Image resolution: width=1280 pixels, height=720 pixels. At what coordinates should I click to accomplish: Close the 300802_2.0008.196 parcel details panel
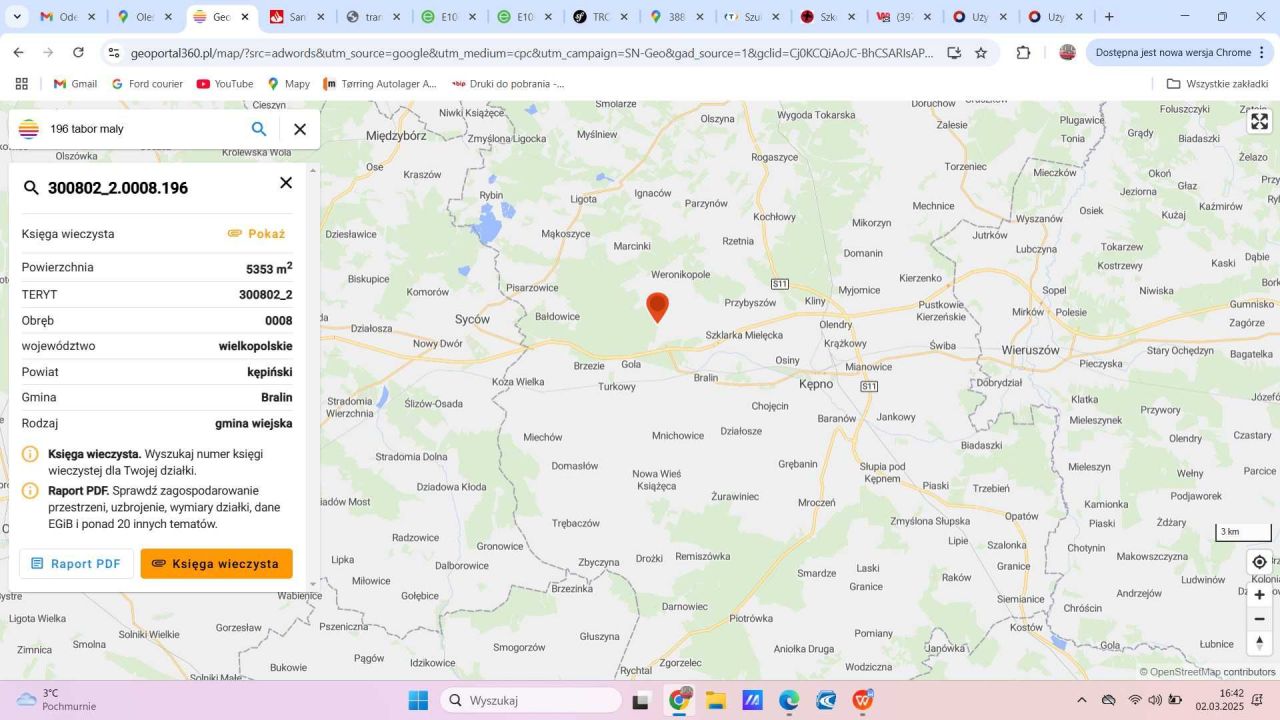[286, 182]
